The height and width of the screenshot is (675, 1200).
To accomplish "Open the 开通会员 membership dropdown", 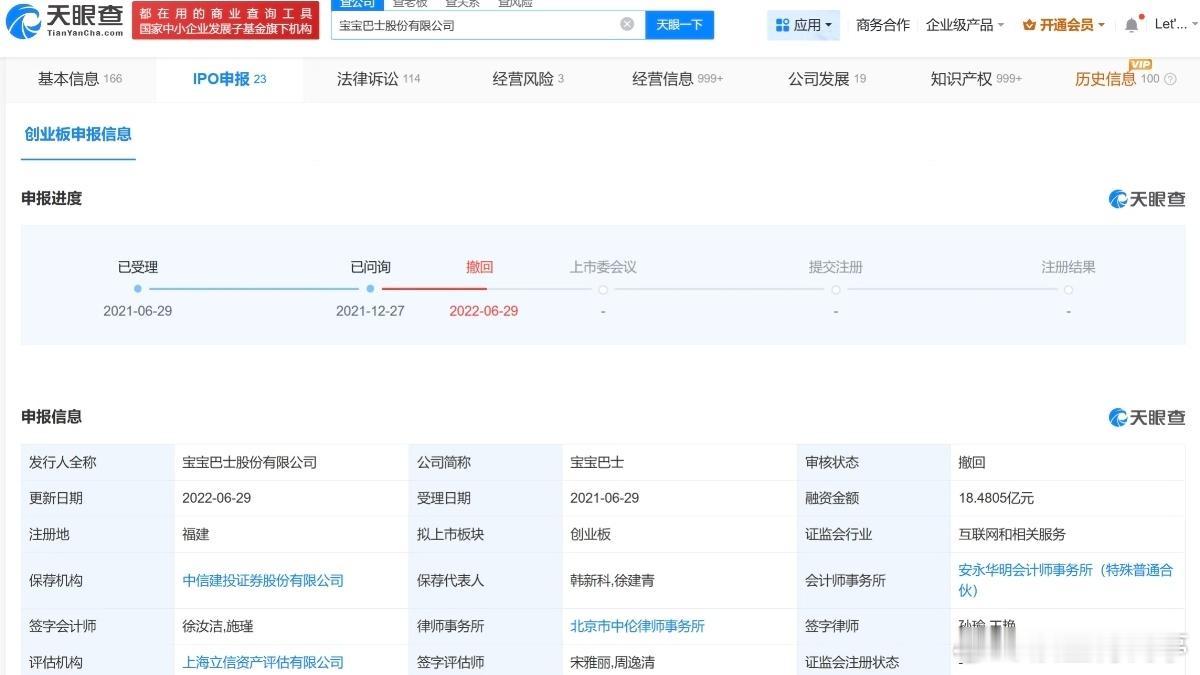I will tap(1064, 25).
